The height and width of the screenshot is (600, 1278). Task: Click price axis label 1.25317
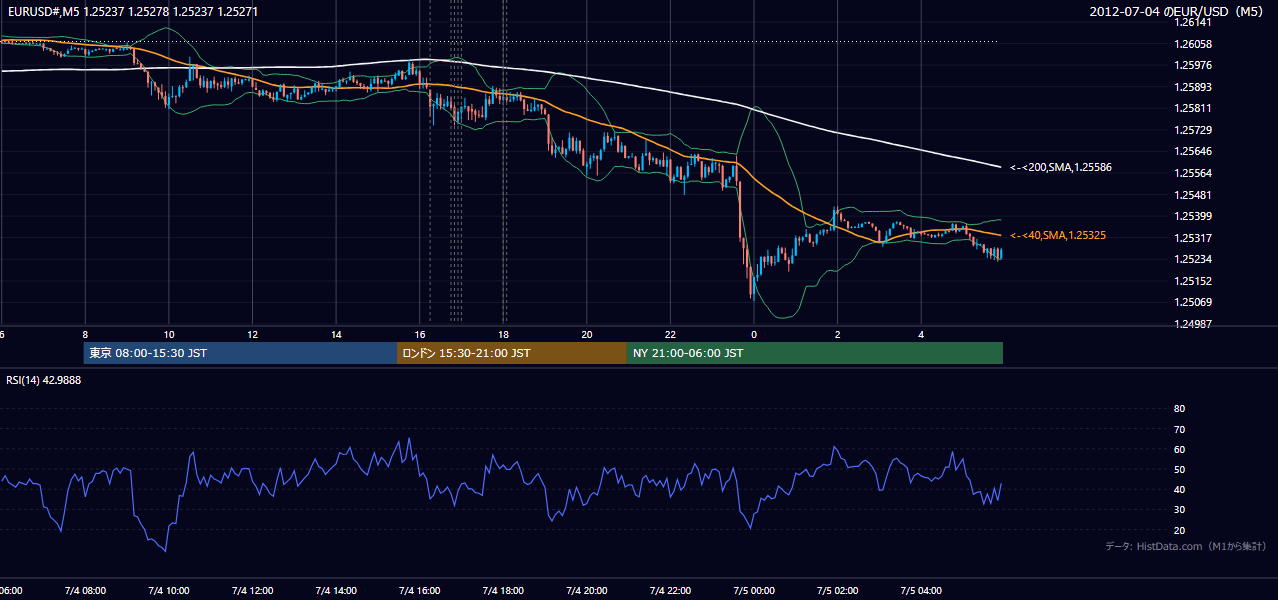tap(1193, 238)
